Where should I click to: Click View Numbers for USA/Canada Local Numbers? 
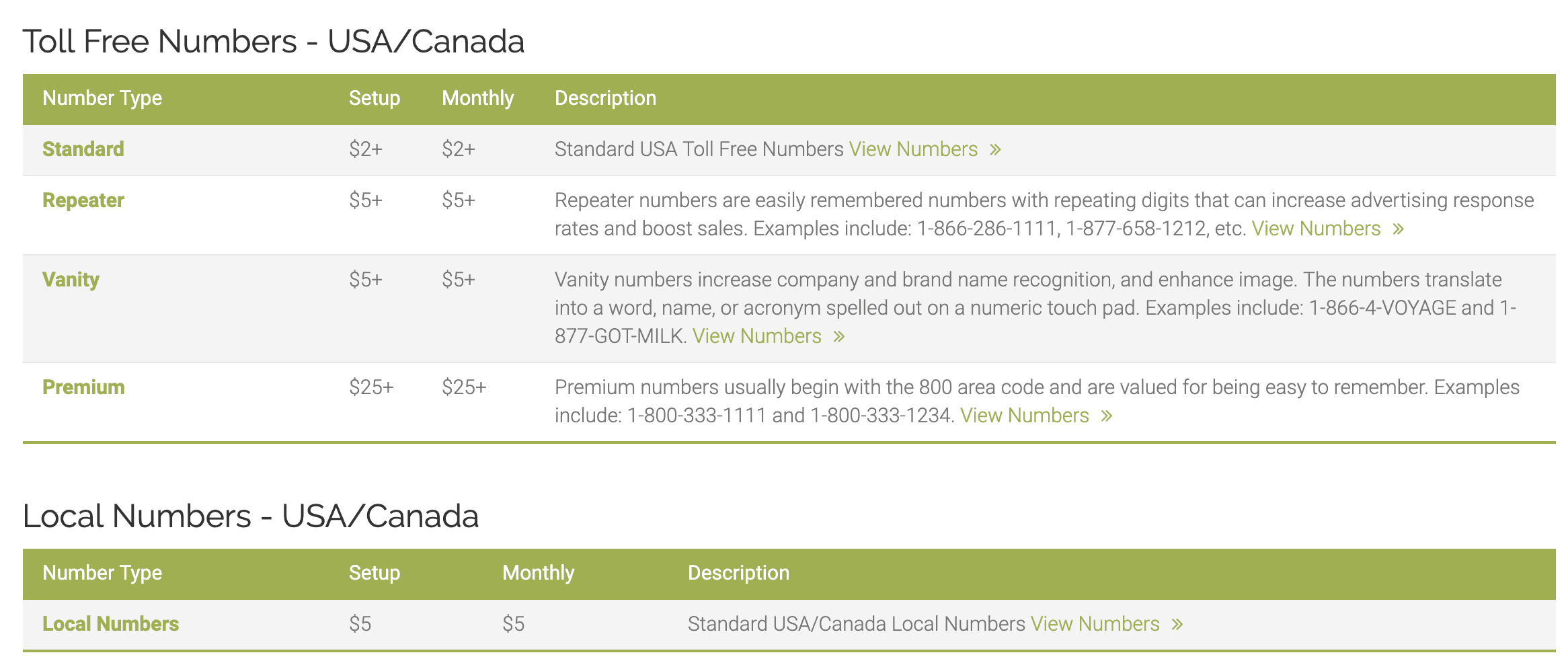pyautogui.click(x=1095, y=624)
